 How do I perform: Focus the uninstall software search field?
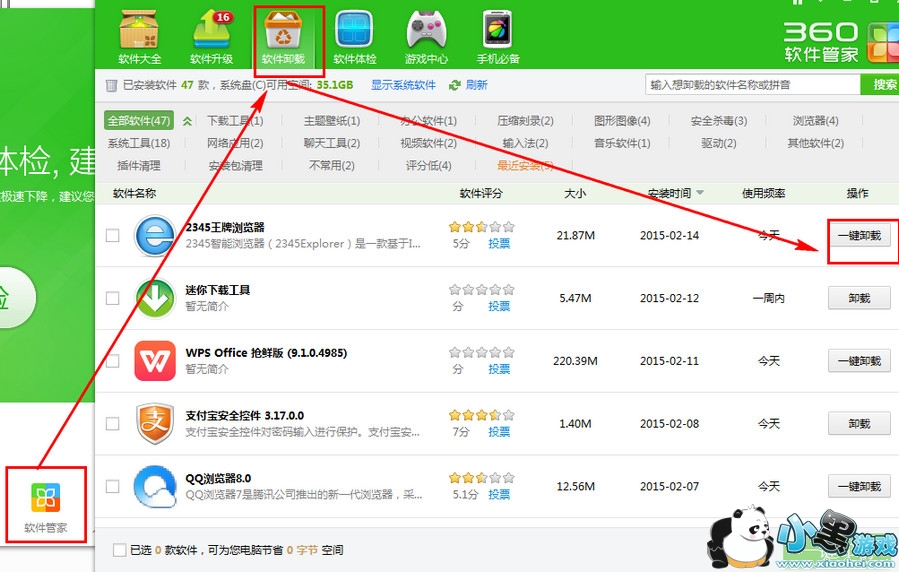pyautogui.click(x=752, y=85)
